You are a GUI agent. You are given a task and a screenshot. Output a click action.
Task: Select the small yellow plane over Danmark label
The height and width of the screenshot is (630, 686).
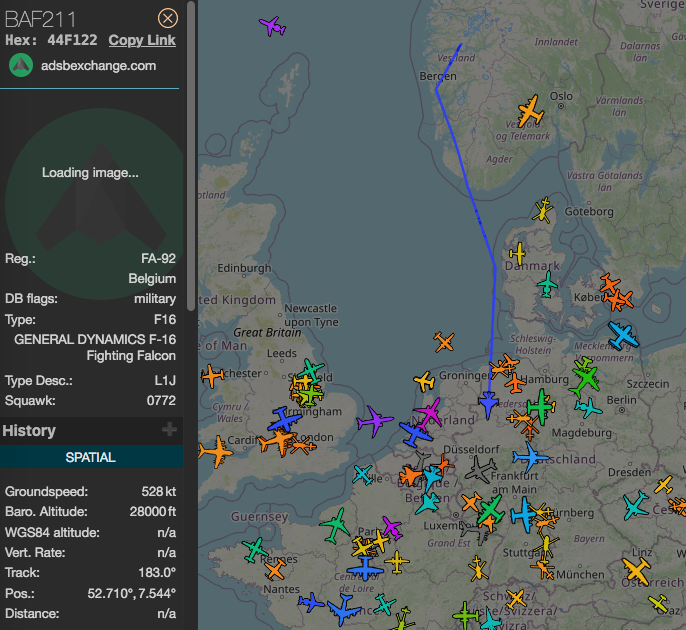point(518,254)
